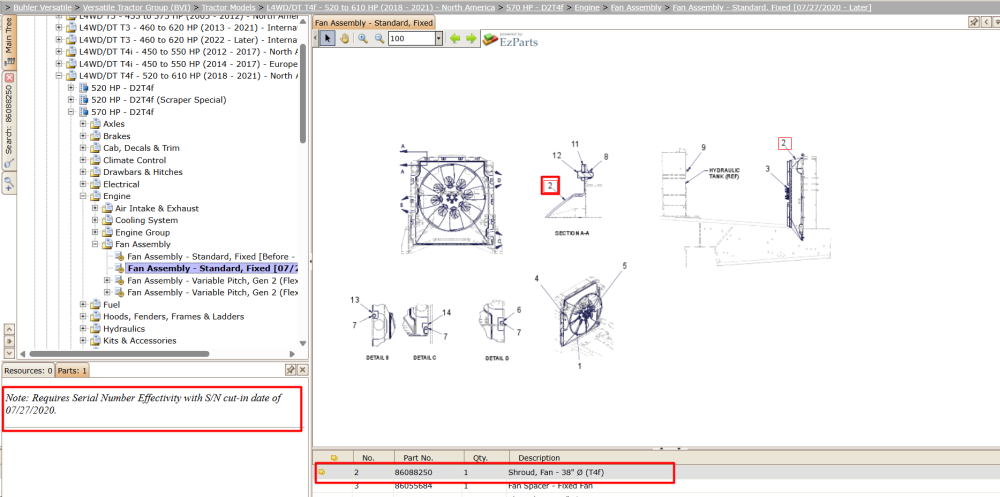Click the Cooling System folder icon
Image resolution: width=1000 pixels, height=497 pixels.
pos(108,220)
